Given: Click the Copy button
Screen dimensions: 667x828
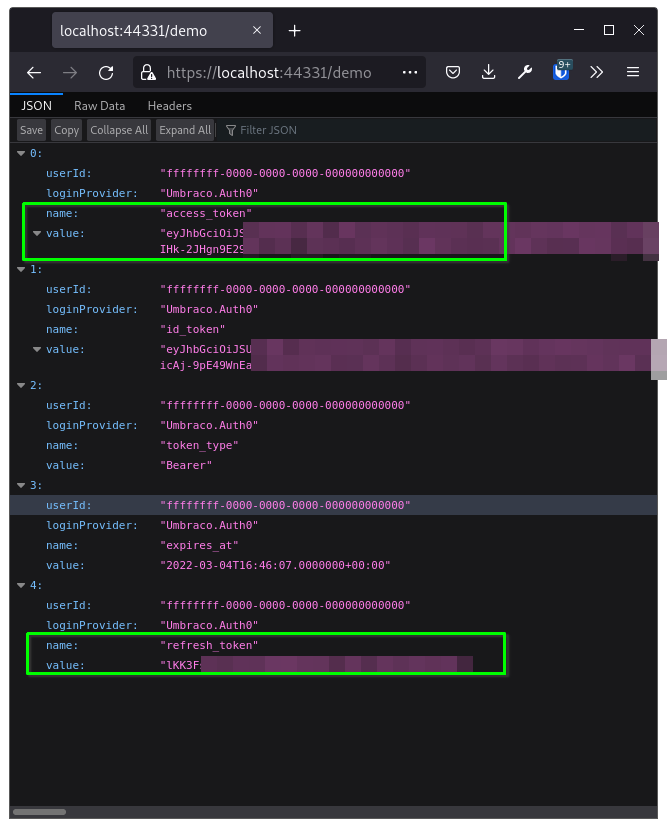Looking at the screenshot, I should [x=67, y=130].
